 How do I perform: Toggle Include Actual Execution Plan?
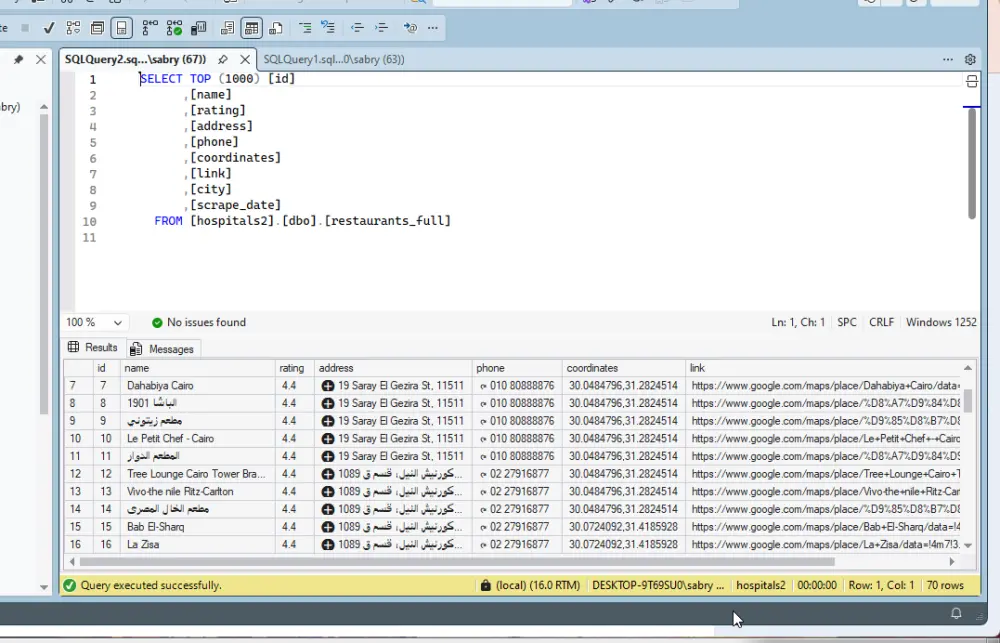[150, 28]
